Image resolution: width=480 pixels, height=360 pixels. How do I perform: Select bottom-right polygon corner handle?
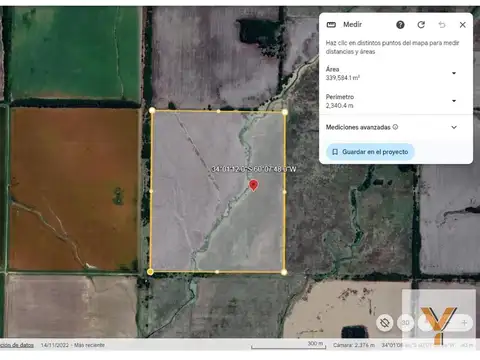pyautogui.click(x=284, y=272)
